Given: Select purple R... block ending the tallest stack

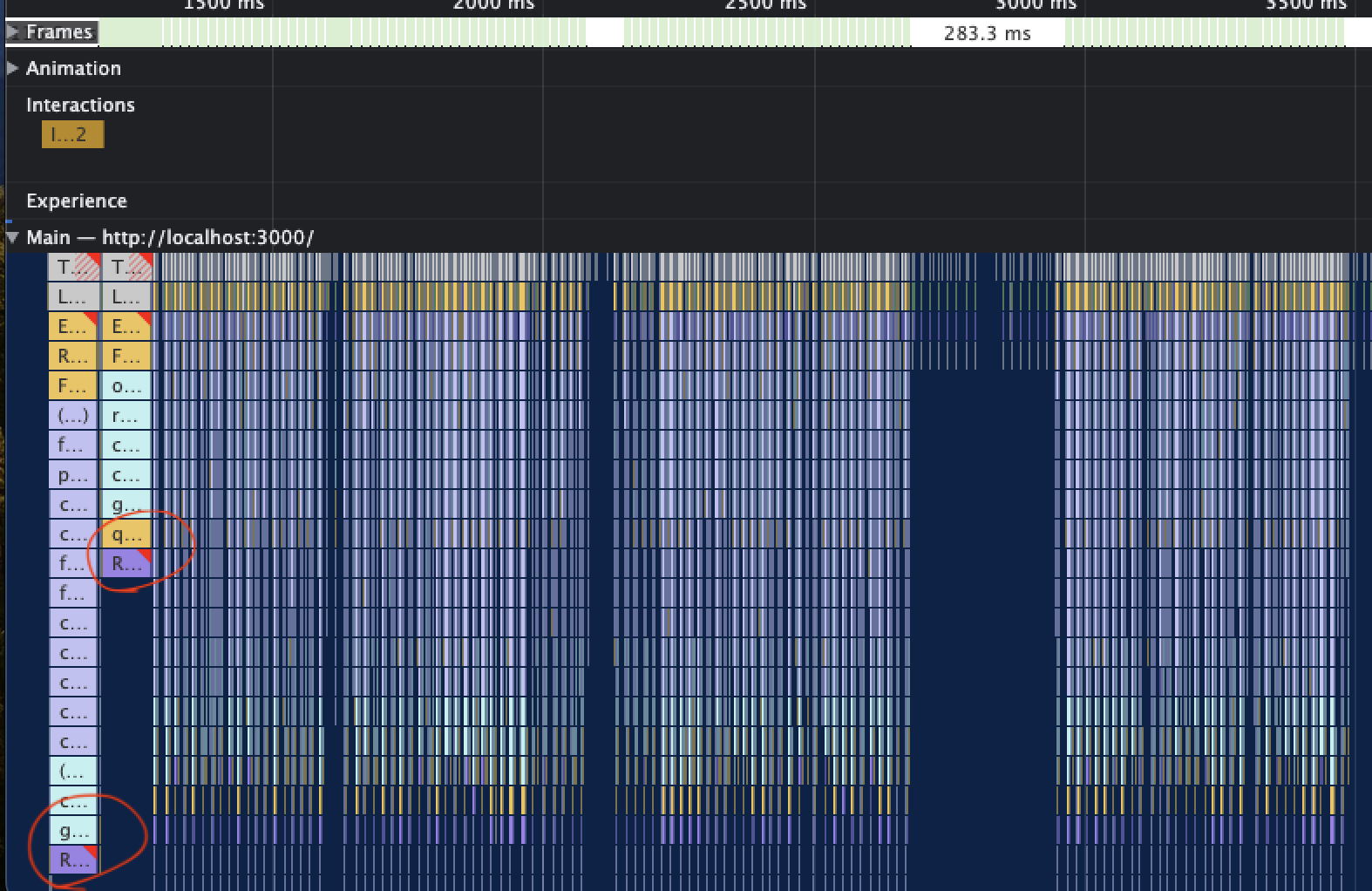Looking at the screenshot, I should pyautogui.click(x=72, y=860).
